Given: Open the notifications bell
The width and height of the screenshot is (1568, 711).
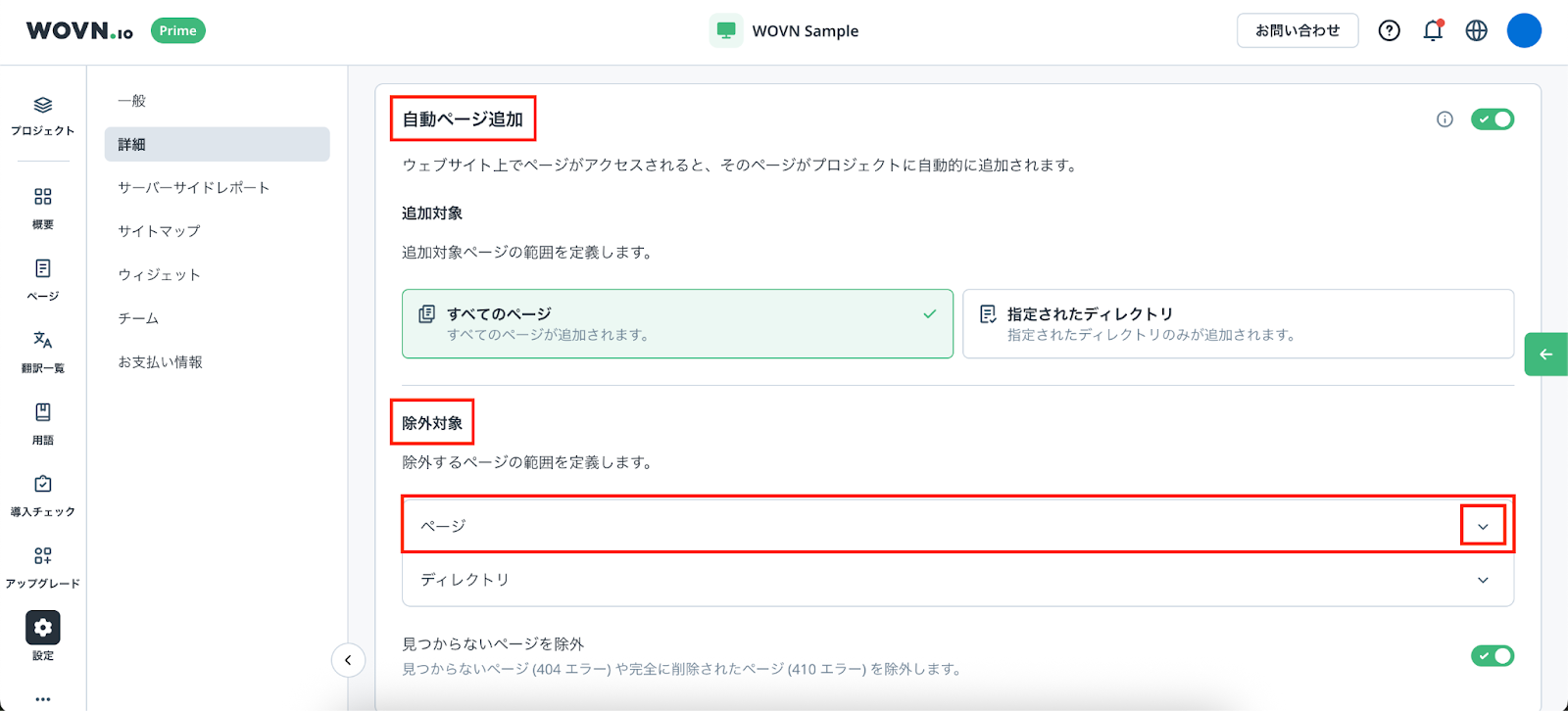Looking at the screenshot, I should [x=1433, y=31].
